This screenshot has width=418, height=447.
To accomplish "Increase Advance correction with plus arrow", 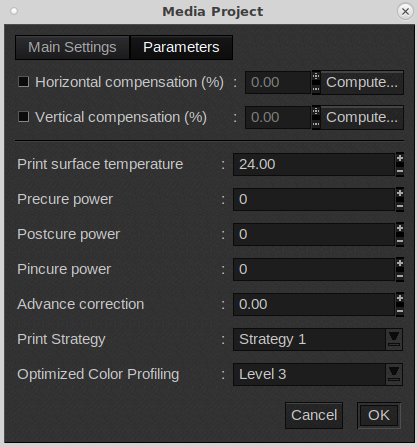I will click(400, 299).
